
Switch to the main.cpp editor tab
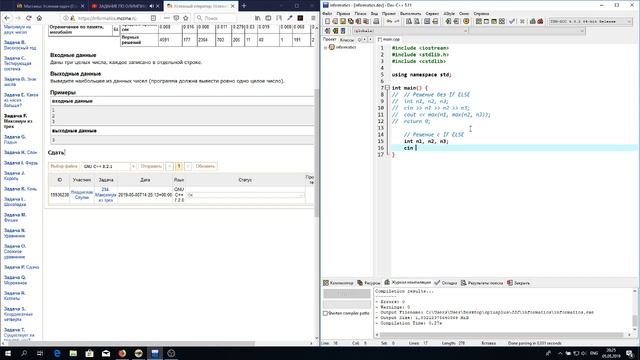389,40
